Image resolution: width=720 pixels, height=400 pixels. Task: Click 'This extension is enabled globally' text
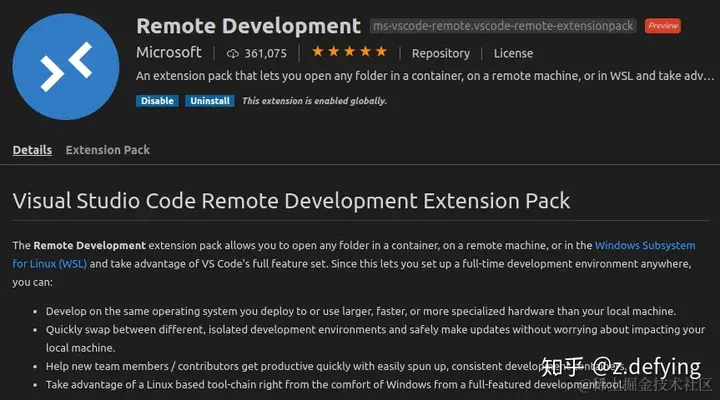pyautogui.click(x=315, y=101)
